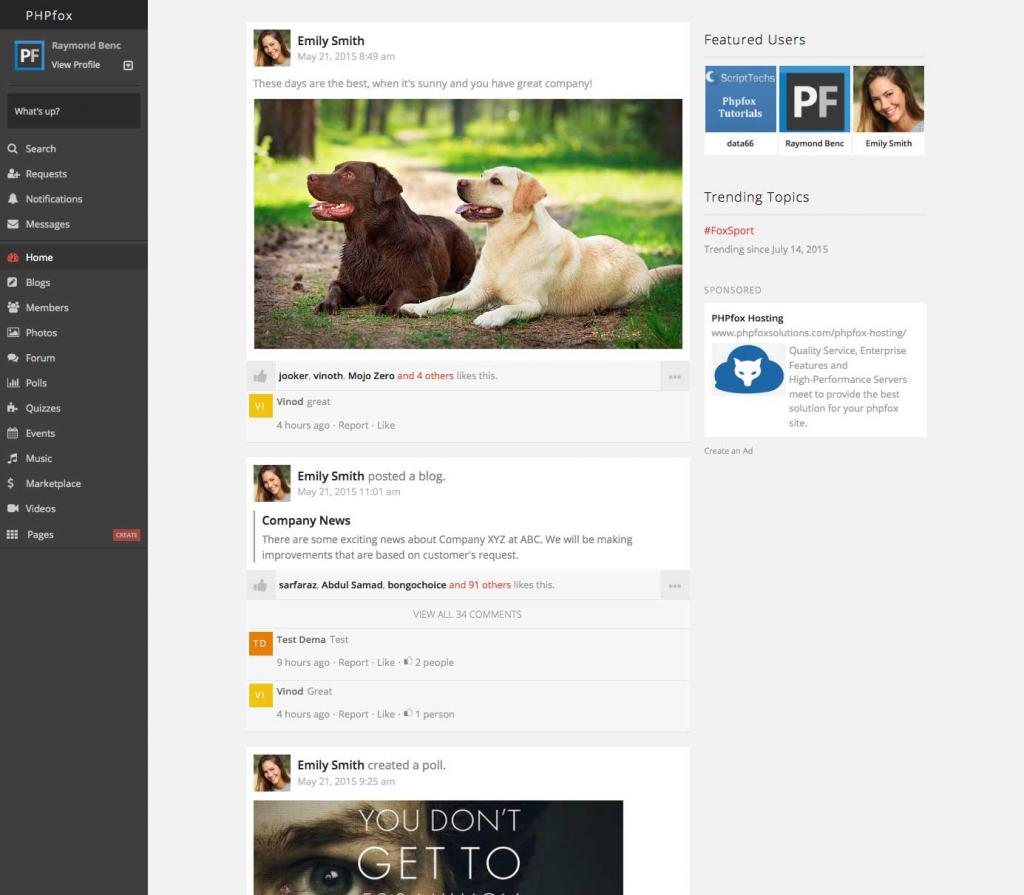The image size is (1024, 895).
Task: Open Requests via the add-user icon
Action: (x=13, y=174)
